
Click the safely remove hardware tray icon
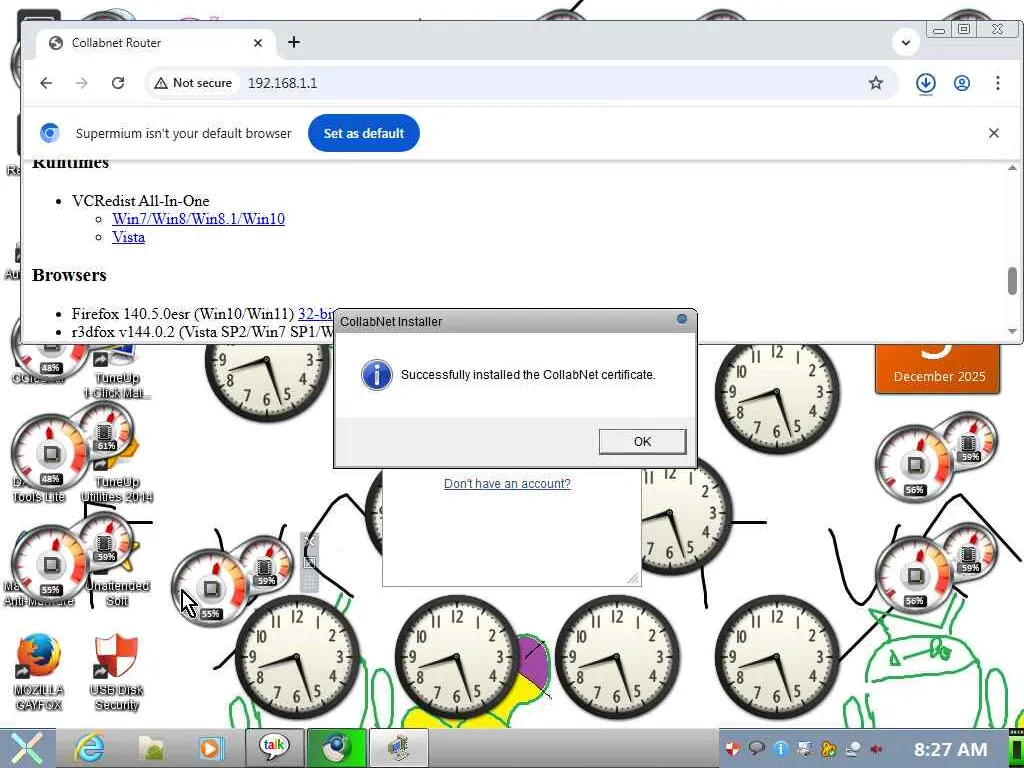point(852,748)
